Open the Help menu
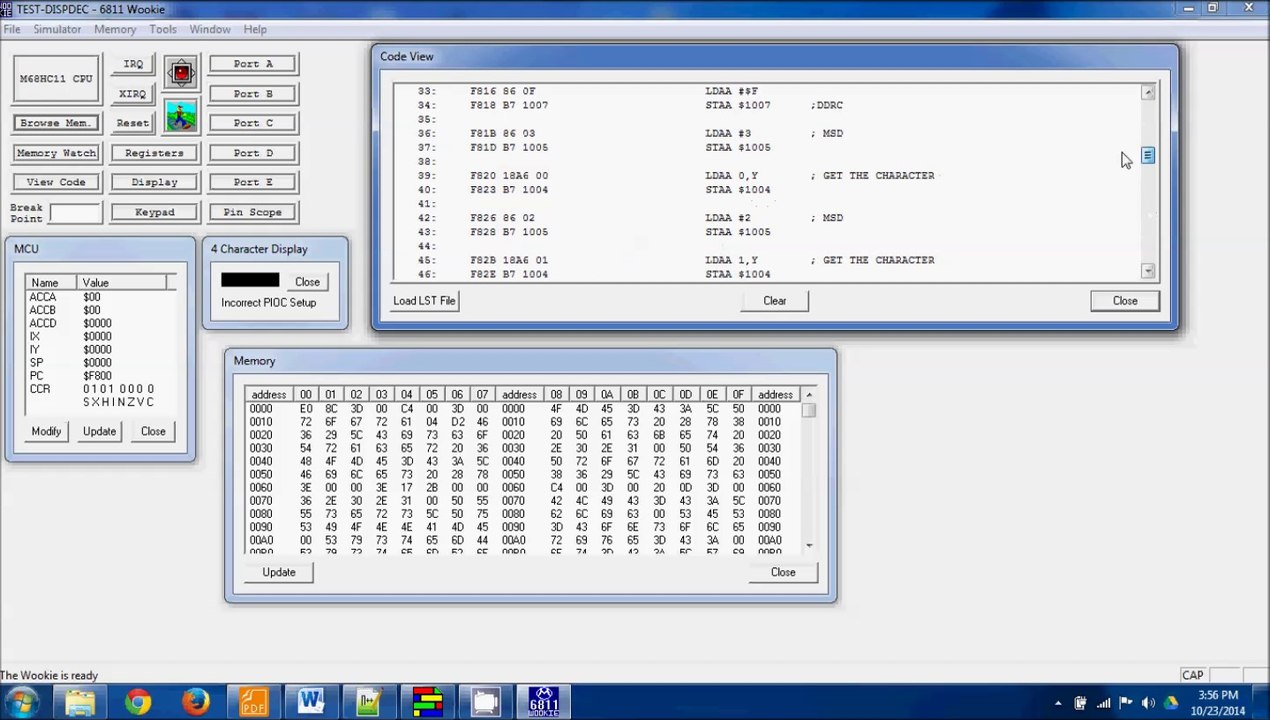 pyautogui.click(x=255, y=29)
